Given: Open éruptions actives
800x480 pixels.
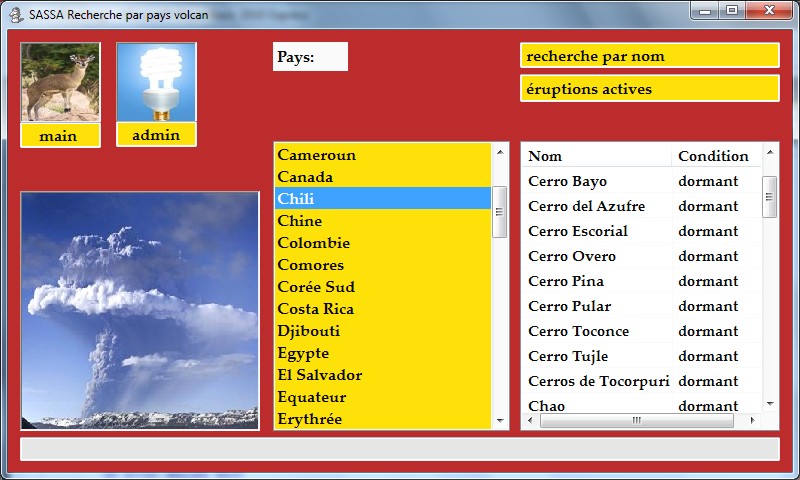Looking at the screenshot, I should 649,89.
